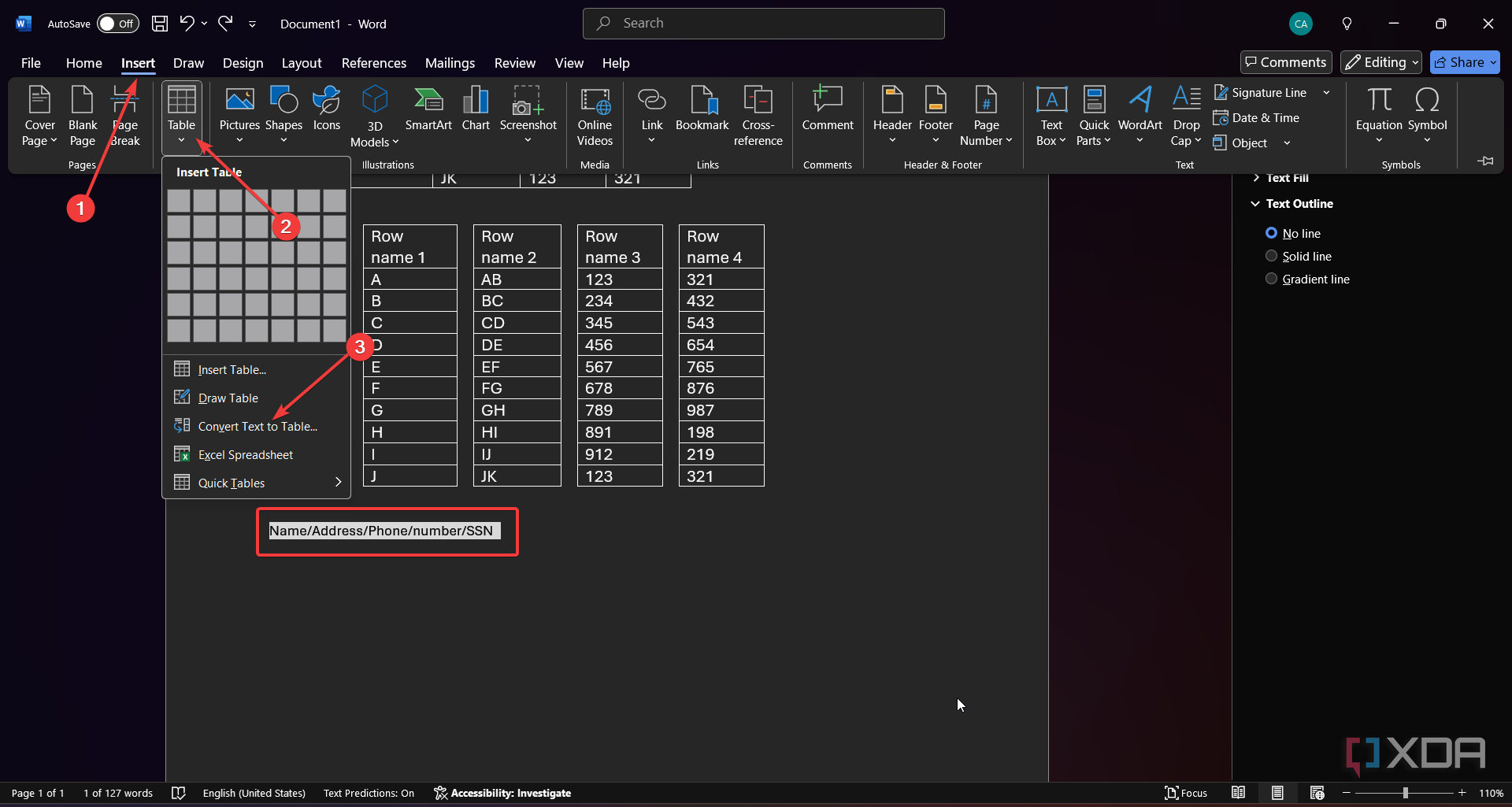
Task: Open the Share dropdown
Action: coord(1465,62)
